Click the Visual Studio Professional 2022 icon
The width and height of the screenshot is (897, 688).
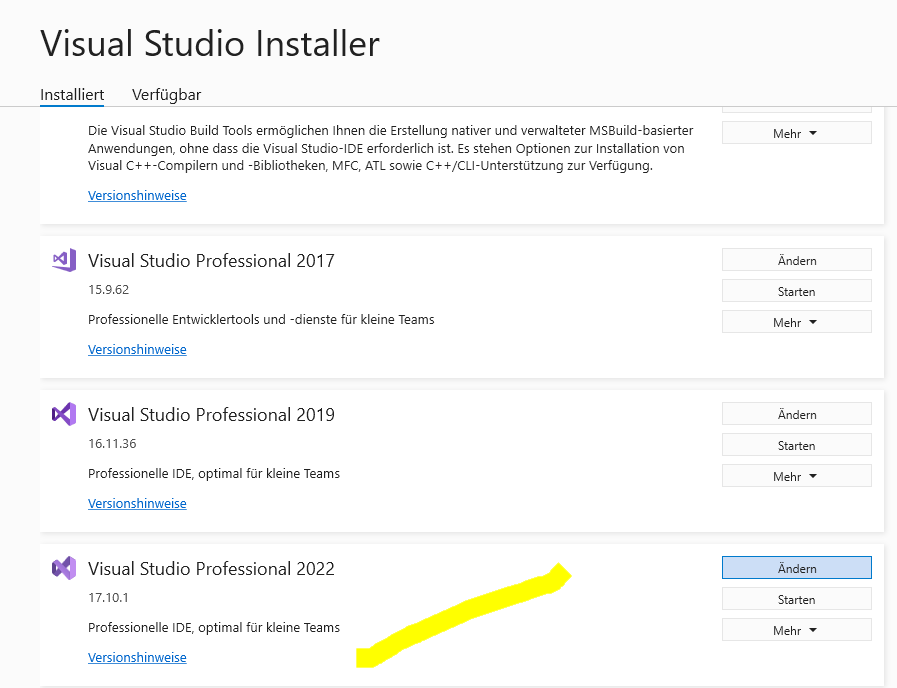pos(64,568)
